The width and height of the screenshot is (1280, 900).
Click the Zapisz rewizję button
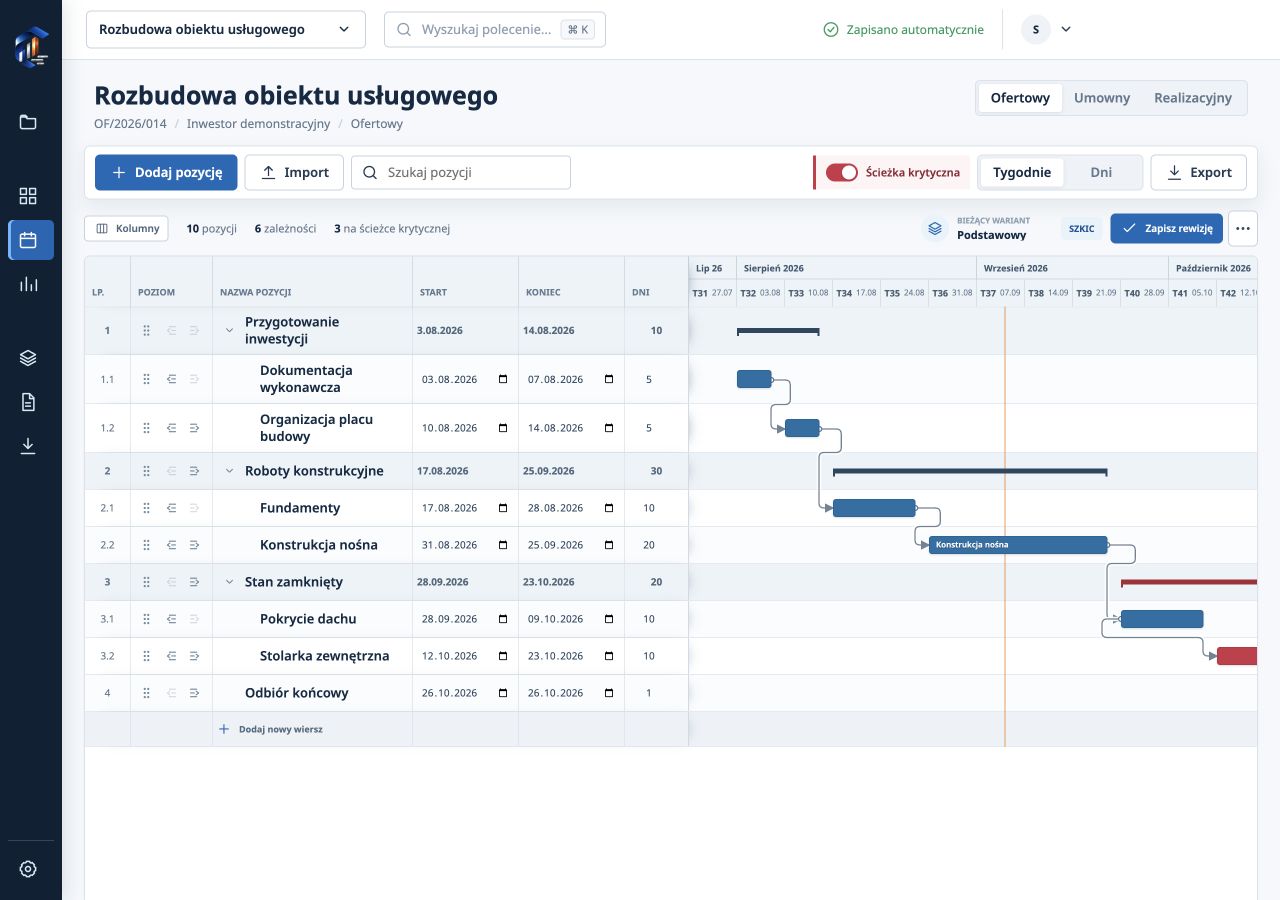click(1167, 228)
